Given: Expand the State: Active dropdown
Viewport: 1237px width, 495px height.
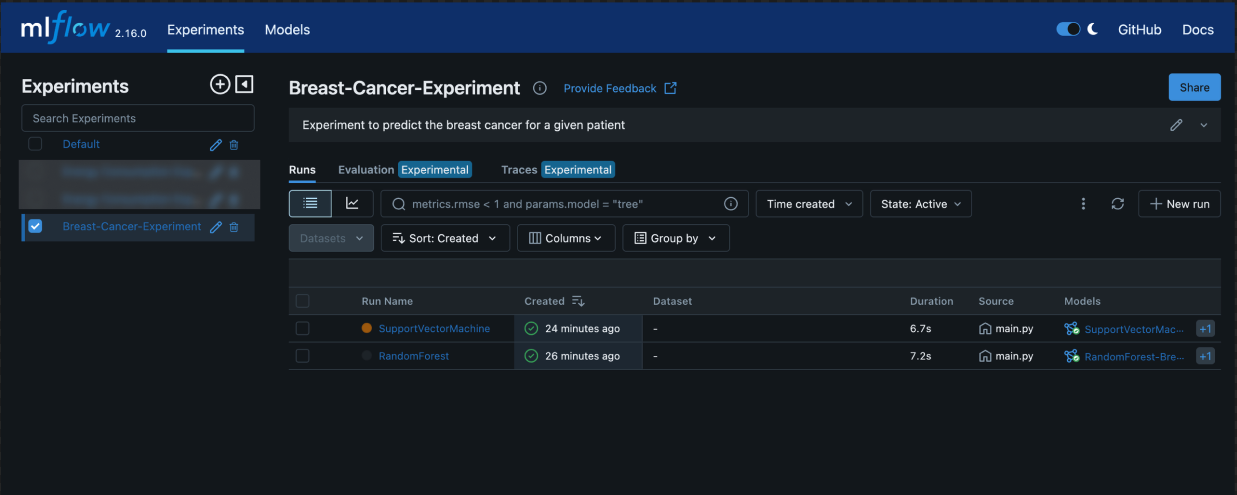Looking at the screenshot, I should pyautogui.click(x=920, y=204).
